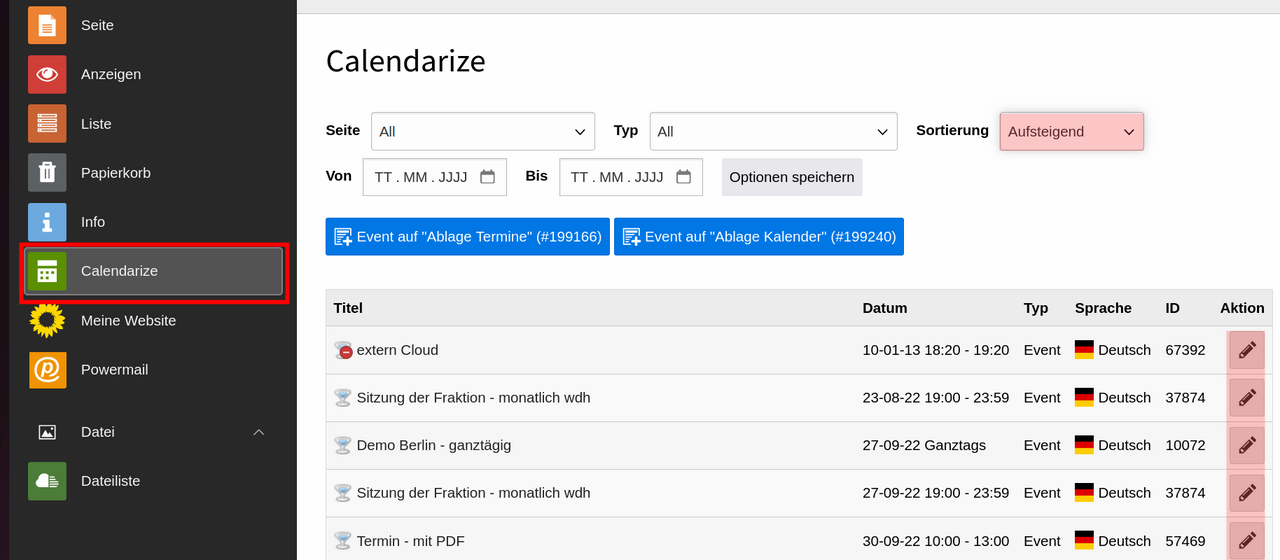
Task: Open the Seite module icon
Action: [x=47, y=25]
